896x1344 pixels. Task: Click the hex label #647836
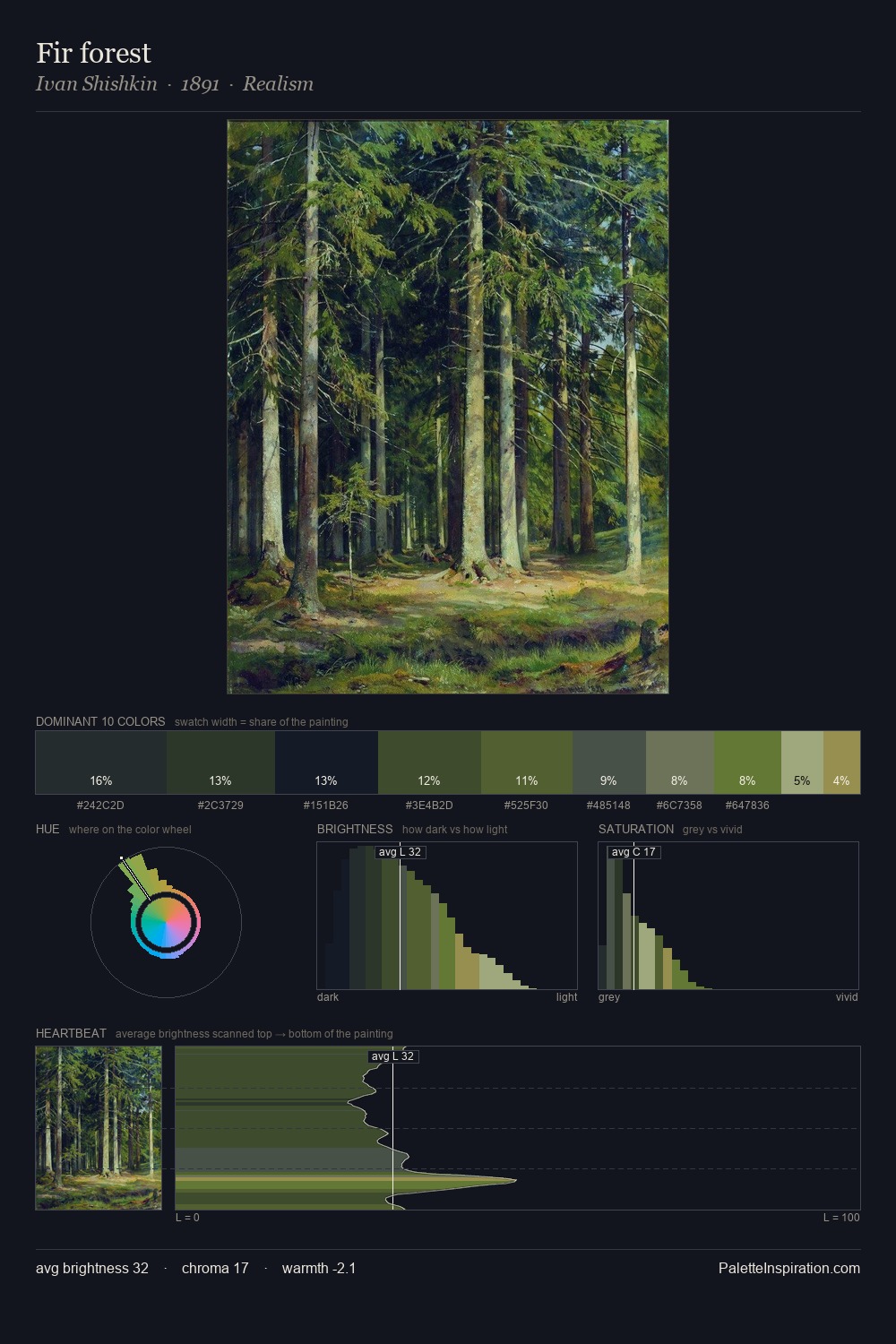point(747,806)
